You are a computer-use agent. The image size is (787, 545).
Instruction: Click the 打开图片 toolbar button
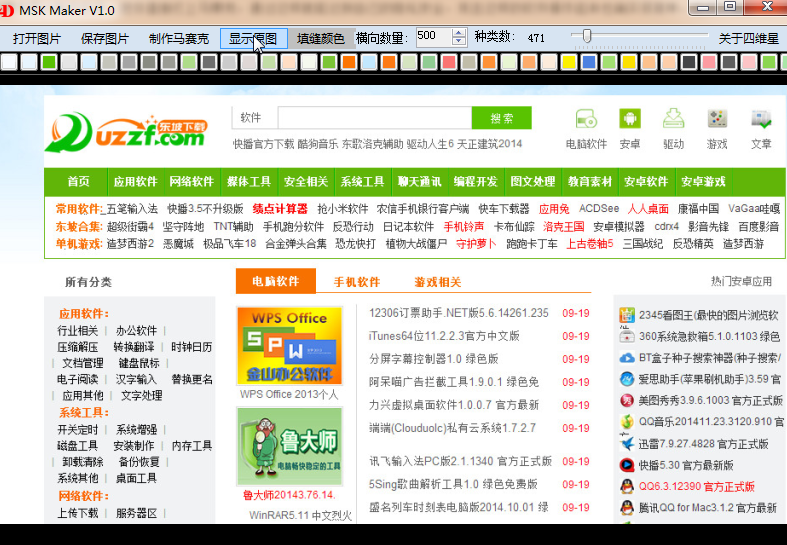click(x=37, y=39)
